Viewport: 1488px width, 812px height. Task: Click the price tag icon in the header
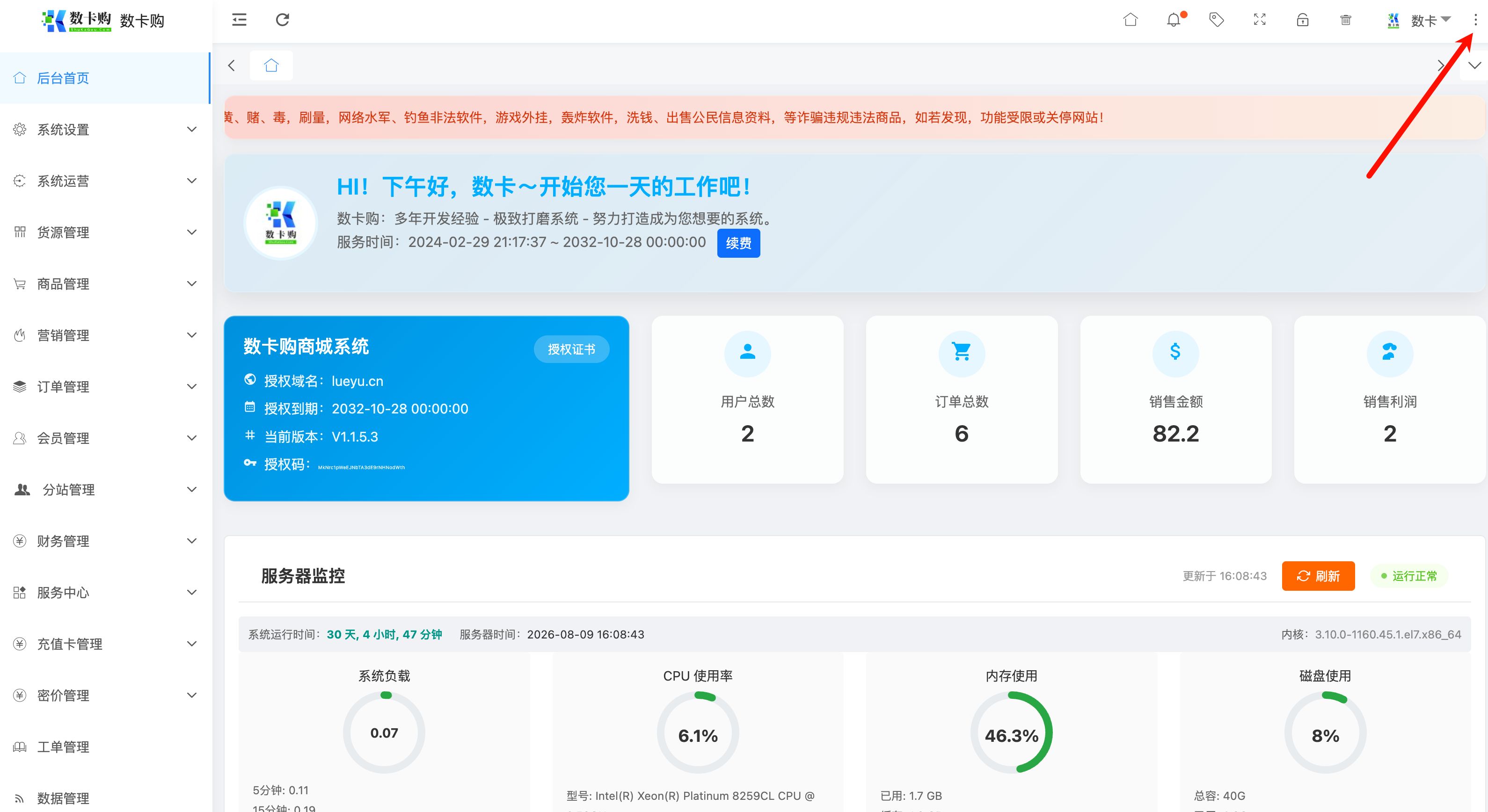coord(1217,20)
